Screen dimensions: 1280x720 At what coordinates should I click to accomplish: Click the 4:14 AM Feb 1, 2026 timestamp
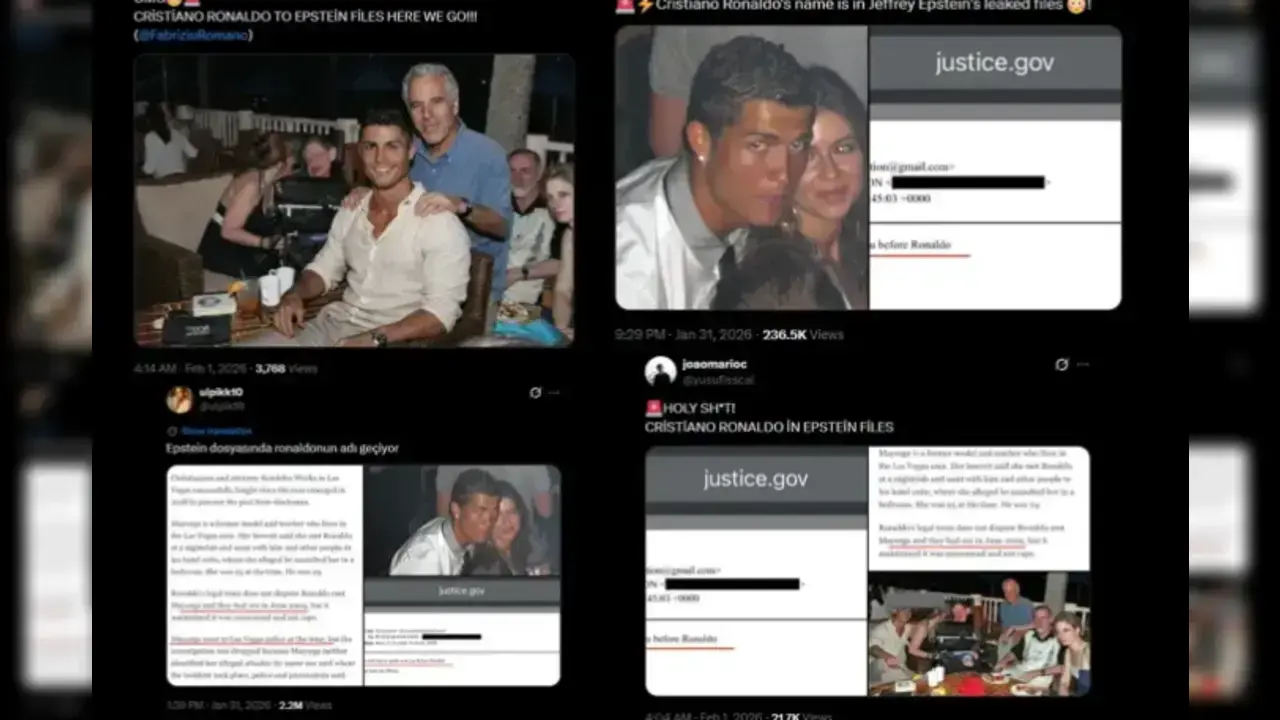[x=190, y=369]
